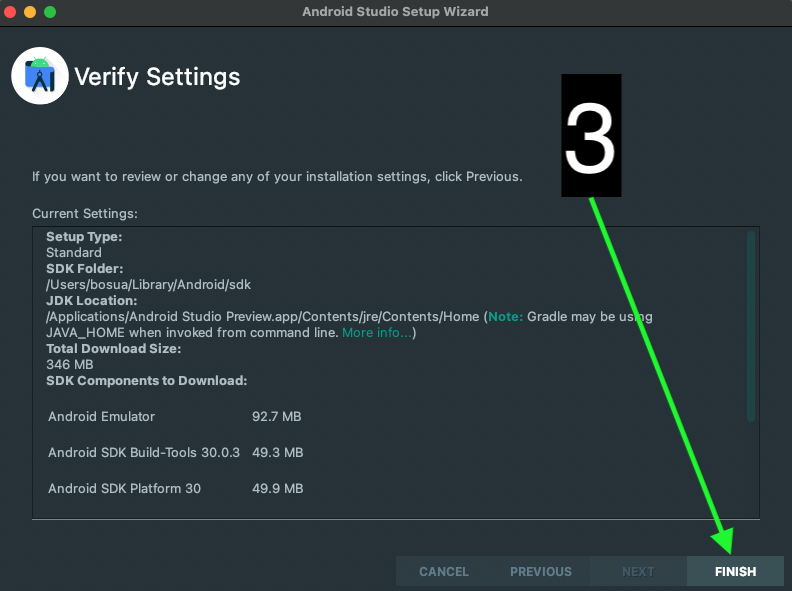The image size is (792, 591).
Task: Open the More info... link
Action: click(377, 332)
